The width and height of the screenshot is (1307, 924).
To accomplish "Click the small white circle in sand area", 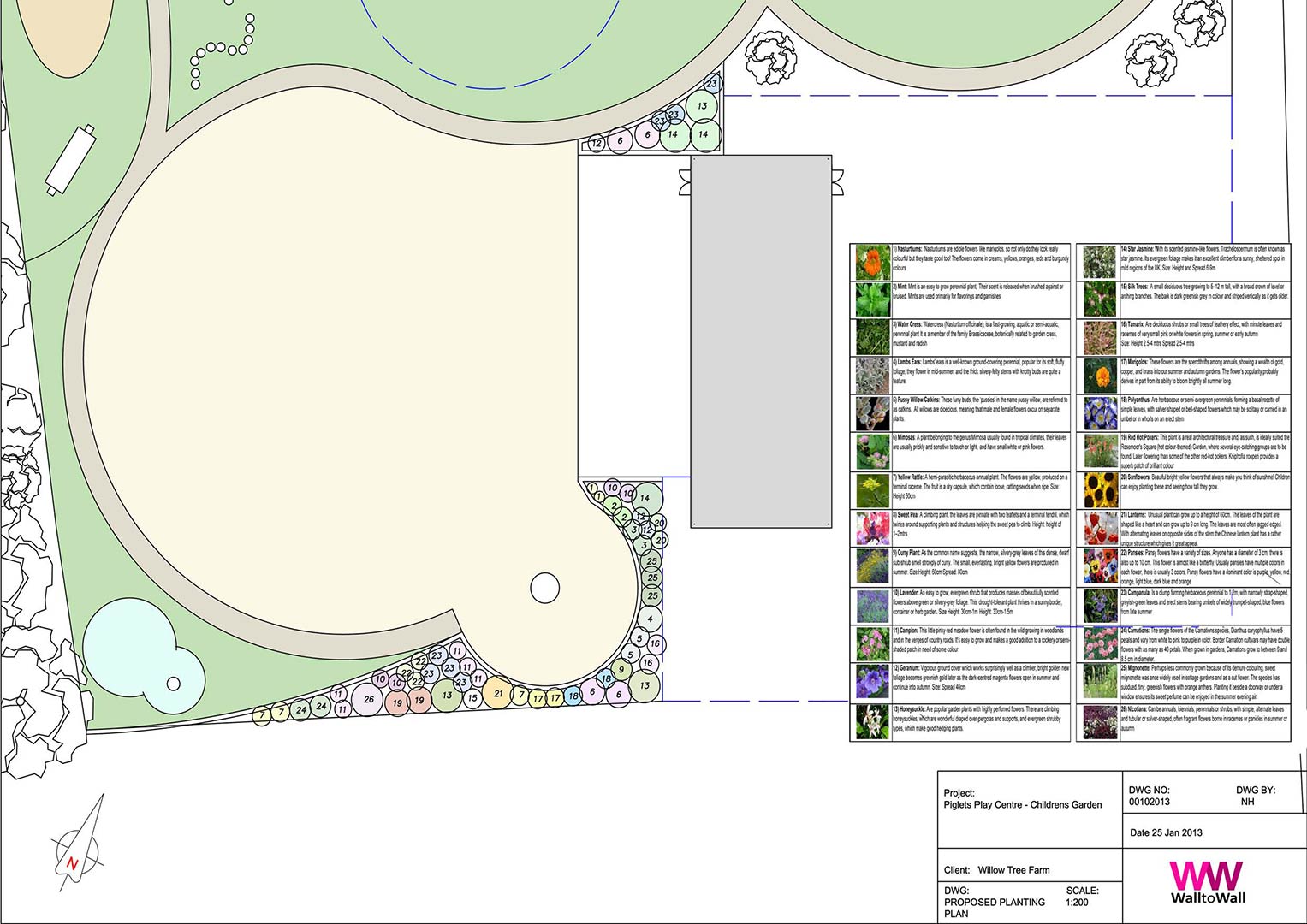I will coord(544,589).
